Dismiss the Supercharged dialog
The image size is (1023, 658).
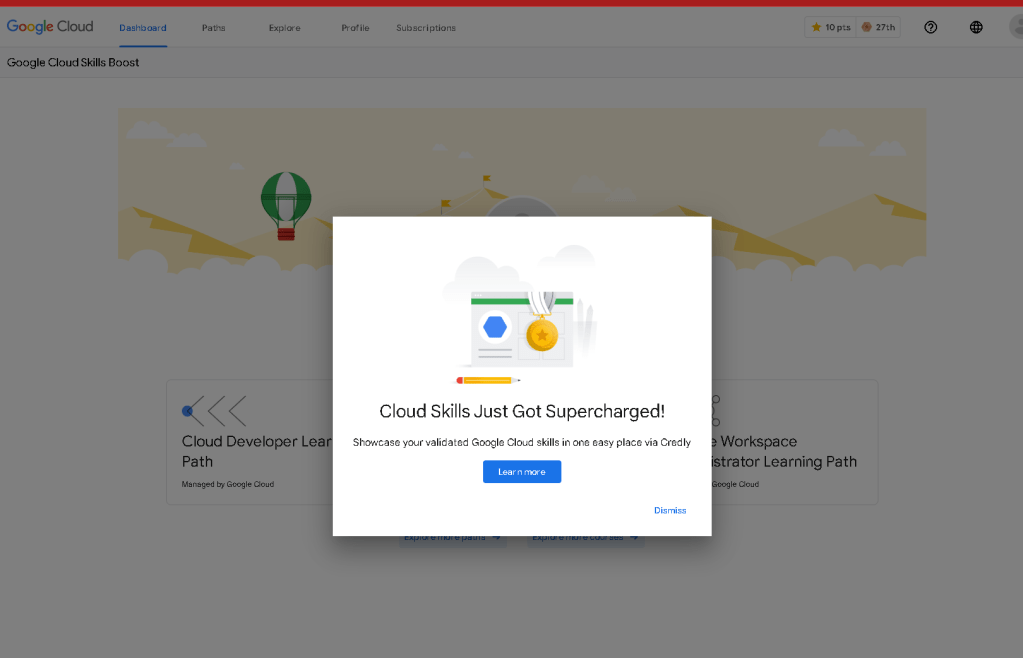click(x=670, y=511)
